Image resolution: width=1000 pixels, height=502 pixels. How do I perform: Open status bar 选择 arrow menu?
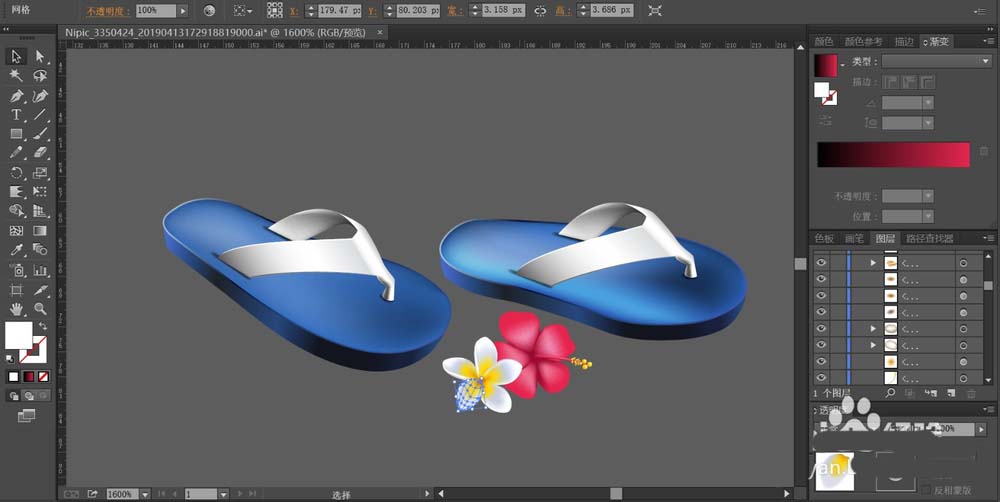tap(427, 494)
